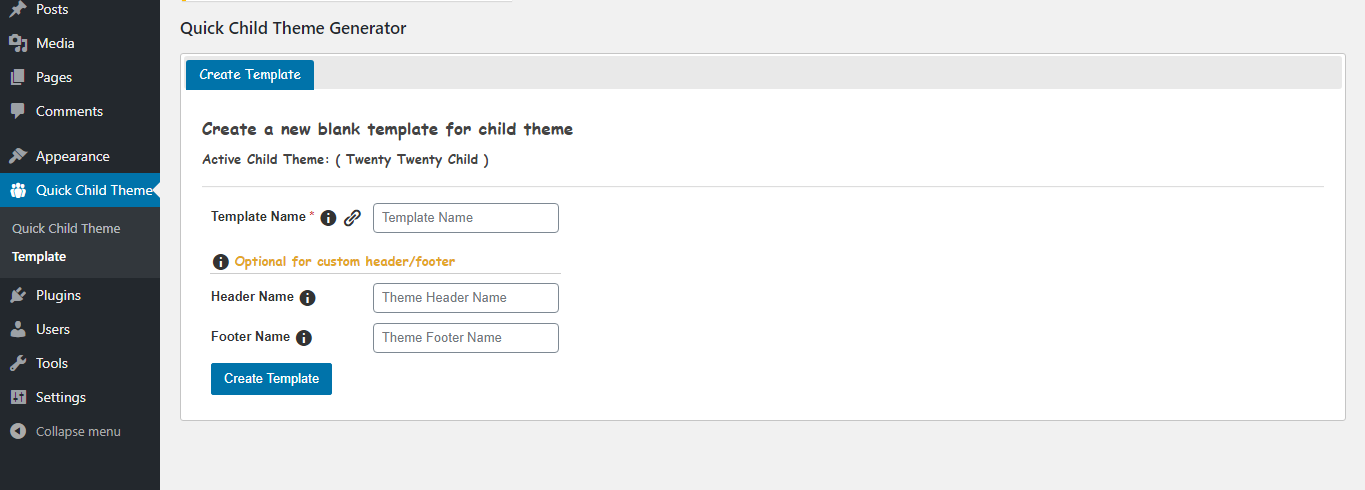Open the Media library icon
Viewport: 1365px width, 490px height.
pos(18,43)
